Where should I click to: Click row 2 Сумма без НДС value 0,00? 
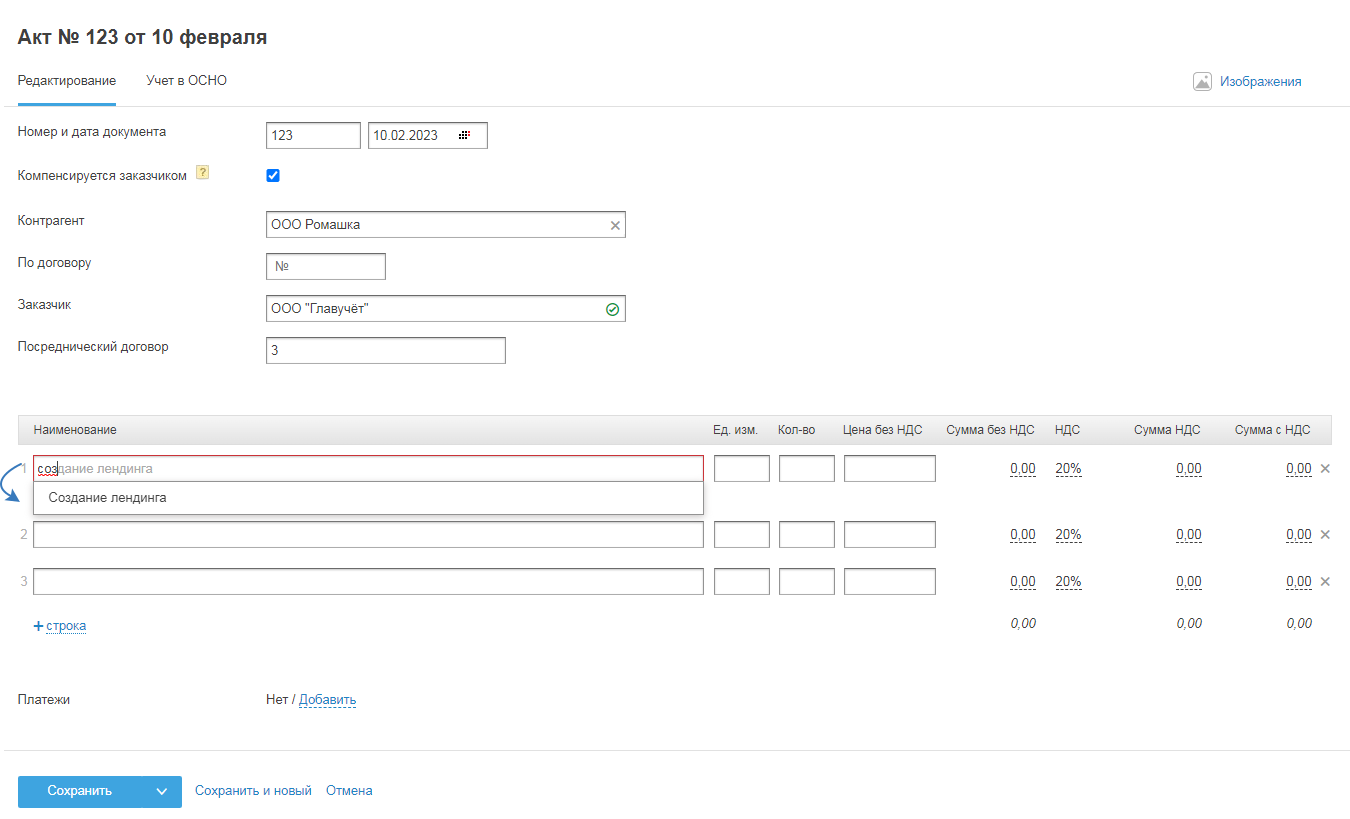pyautogui.click(x=1023, y=534)
